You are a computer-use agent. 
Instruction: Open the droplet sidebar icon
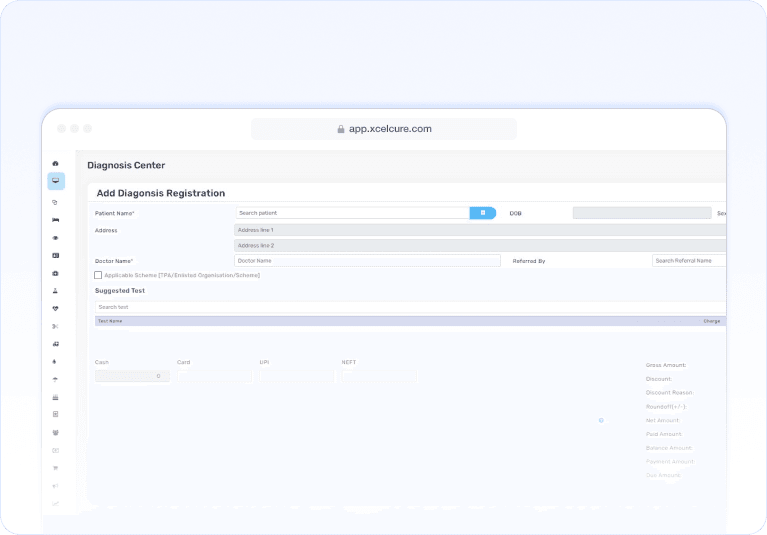click(55, 362)
